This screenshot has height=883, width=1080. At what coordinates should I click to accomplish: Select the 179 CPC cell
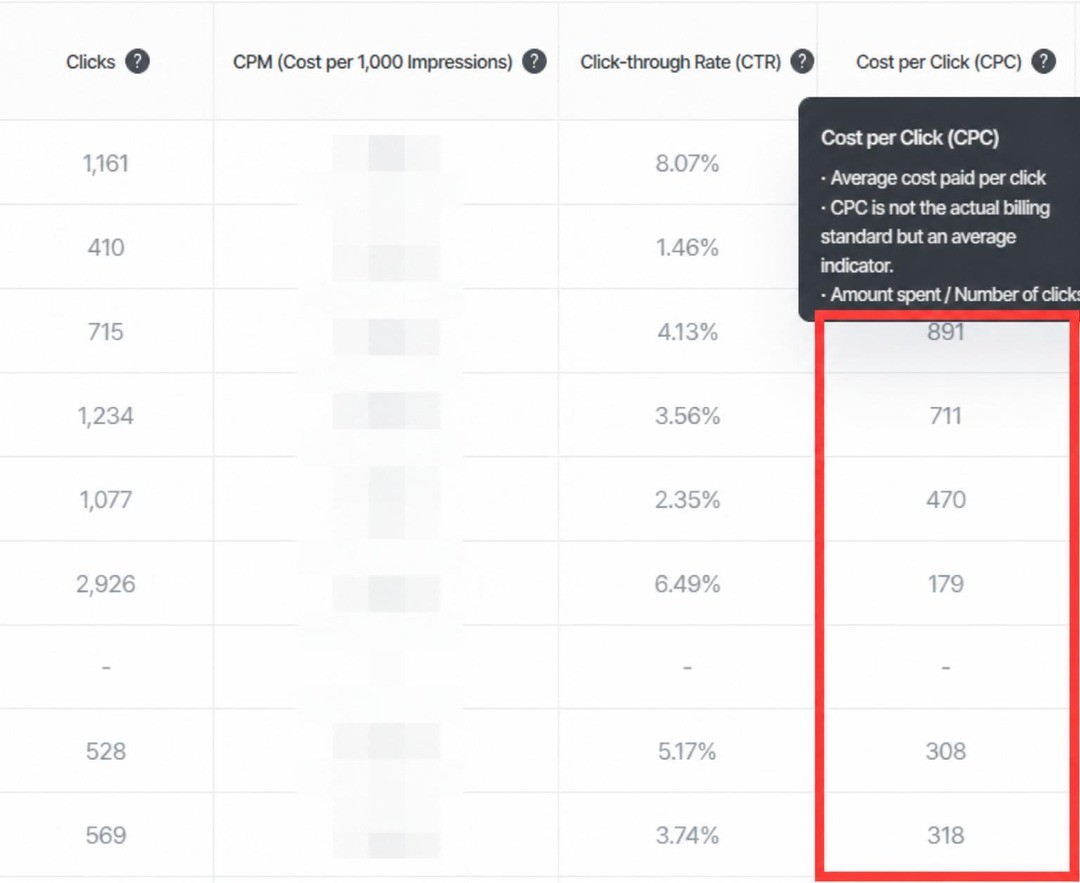pos(946,584)
